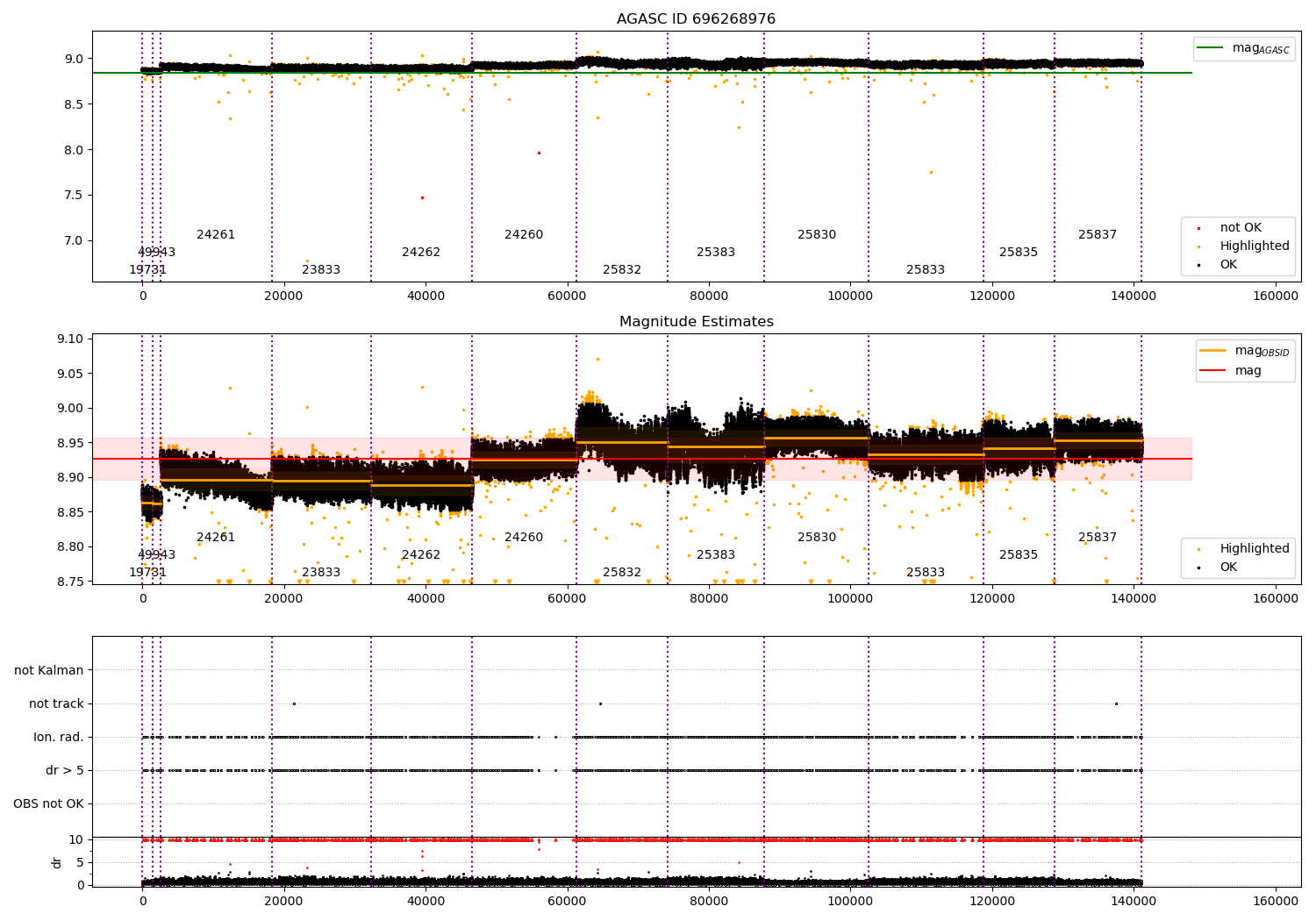This screenshot has height=921, width=1316.
Task: Click the 8.5 tick on top y-axis
Action: pyautogui.click(x=74, y=104)
